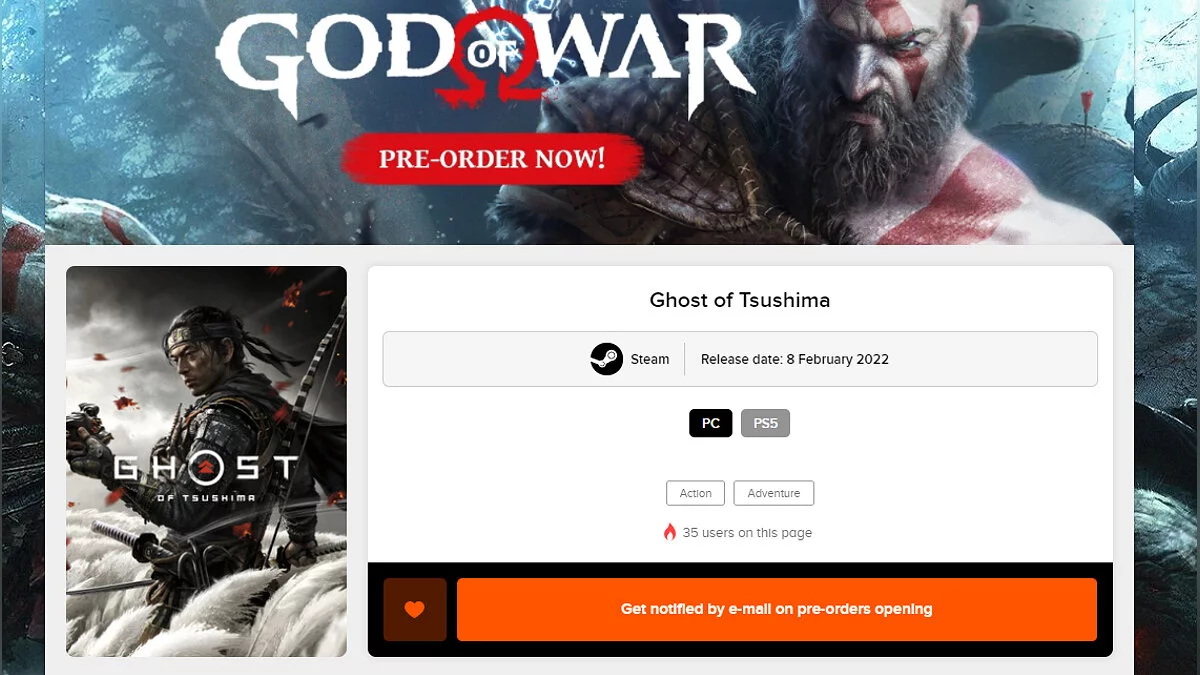Click the Ghost of Tsushima page title
The width and height of the screenshot is (1200, 675).
click(740, 299)
